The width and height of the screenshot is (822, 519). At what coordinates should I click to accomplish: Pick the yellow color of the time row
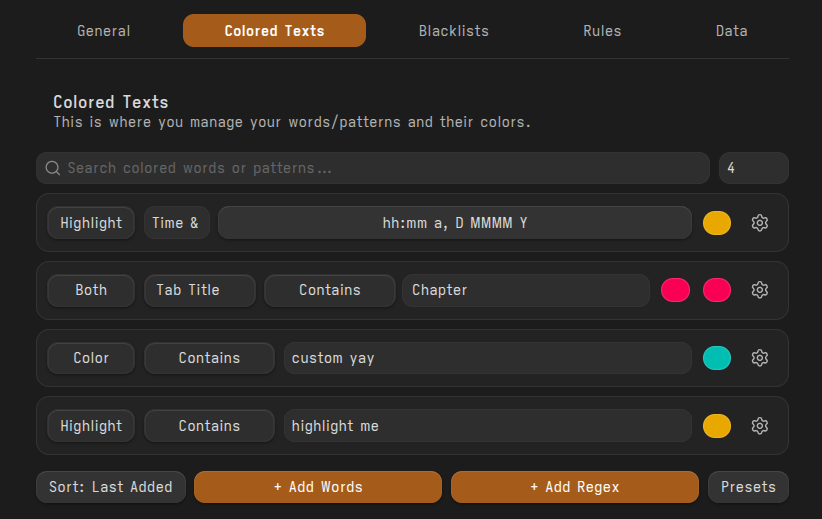(717, 223)
